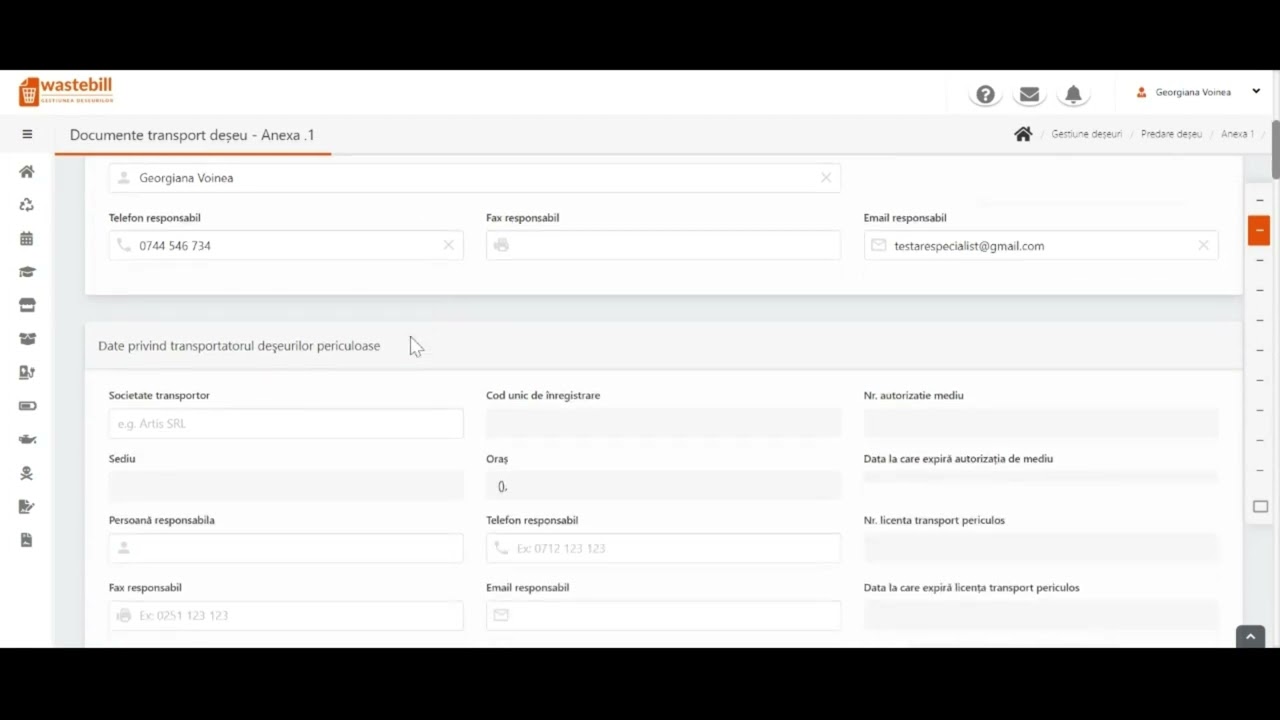Open the notifications bell icon
The width and height of the screenshot is (1280, 720).
(x=1073, y=94)
